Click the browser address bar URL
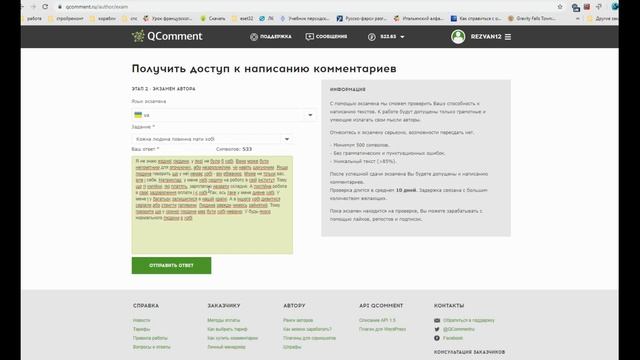The height and width of the screenshot is (360, 640). point(97,7)
